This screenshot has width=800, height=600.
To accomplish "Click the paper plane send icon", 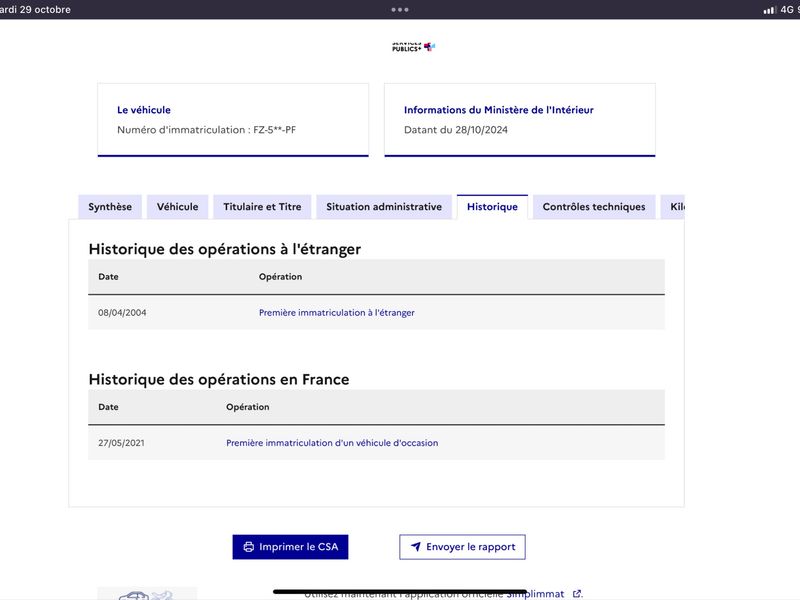I will coord(416,546).
